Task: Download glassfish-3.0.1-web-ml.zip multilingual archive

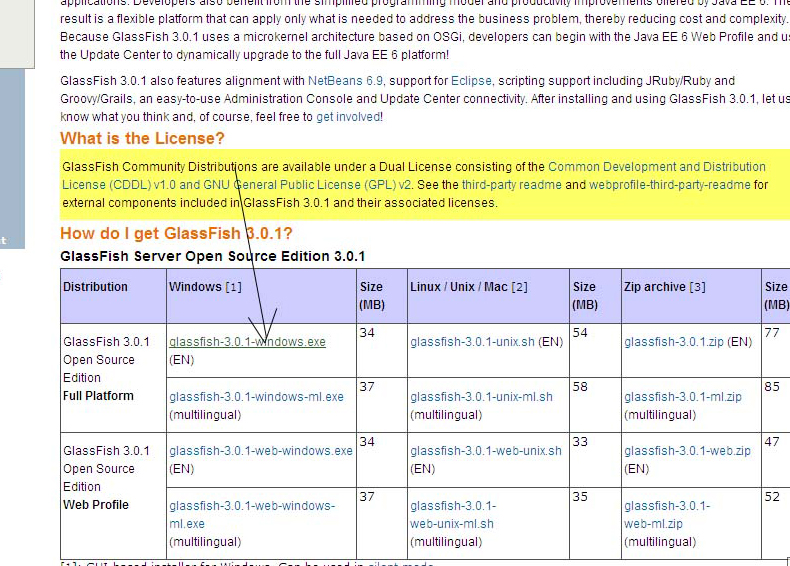Action: (667, 515)
